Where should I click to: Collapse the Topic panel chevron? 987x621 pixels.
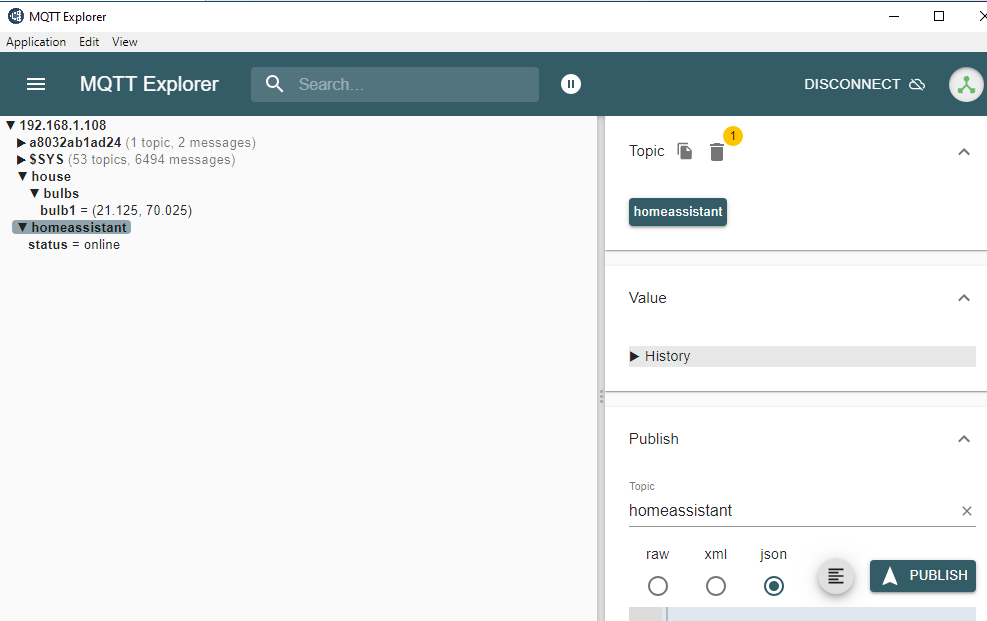coord(964,152)
